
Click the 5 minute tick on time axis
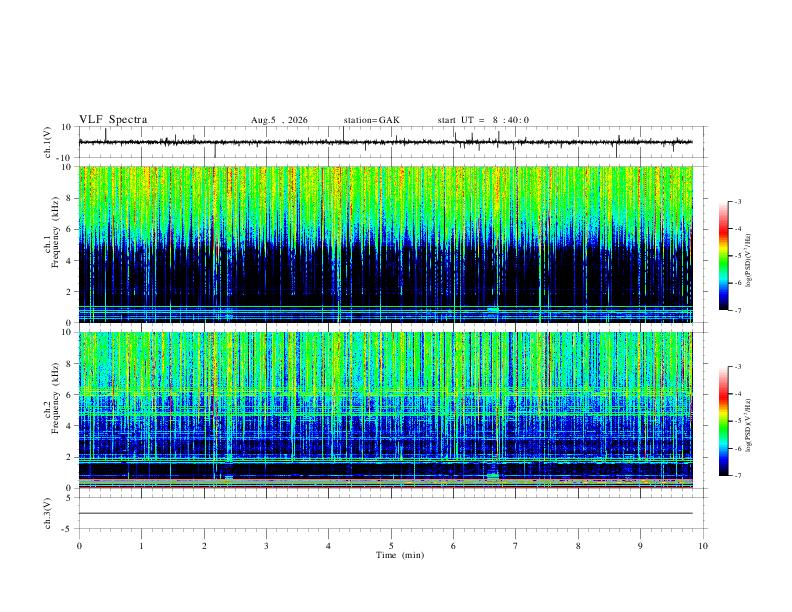[391, 546]
